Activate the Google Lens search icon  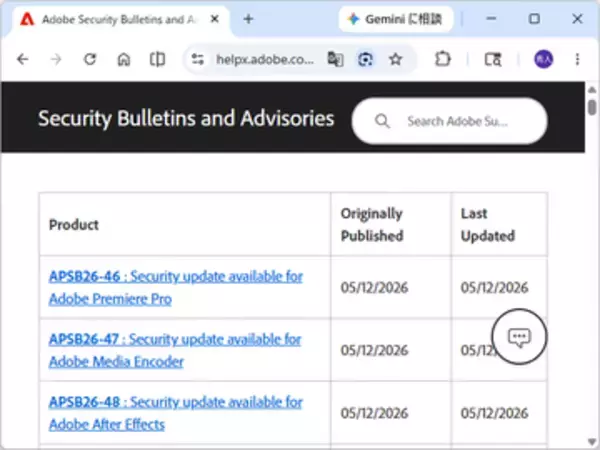(x=365, y=59)
